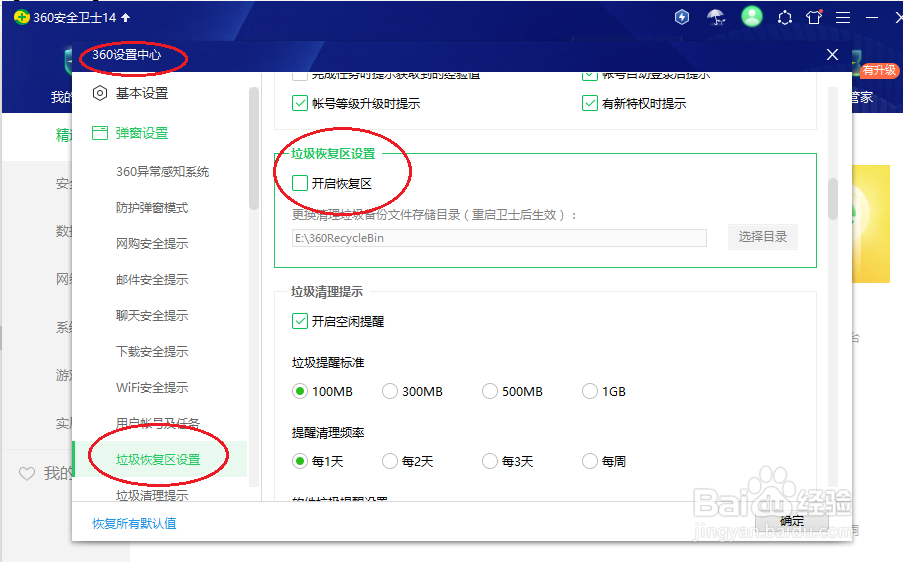Go to 防护弹窗模式 settings
Screen dimensions: 903x562
[152, 208]
